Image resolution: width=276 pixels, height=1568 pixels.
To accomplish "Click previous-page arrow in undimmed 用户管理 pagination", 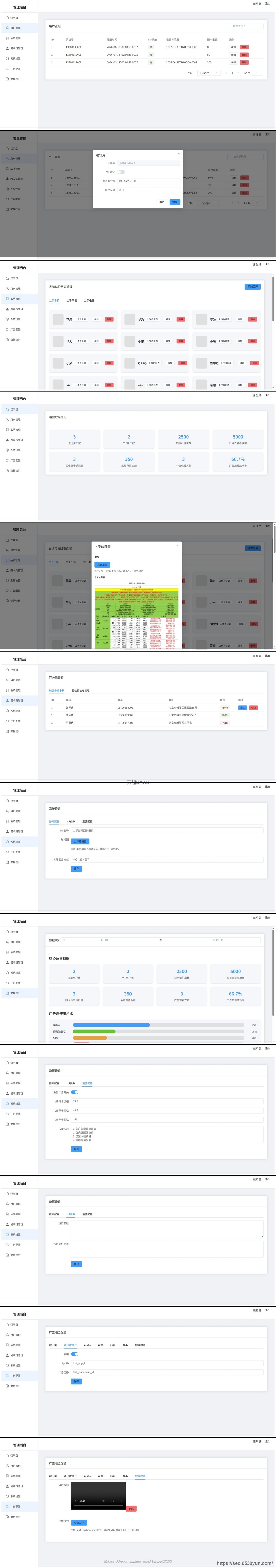I will [x=226, y=73].
